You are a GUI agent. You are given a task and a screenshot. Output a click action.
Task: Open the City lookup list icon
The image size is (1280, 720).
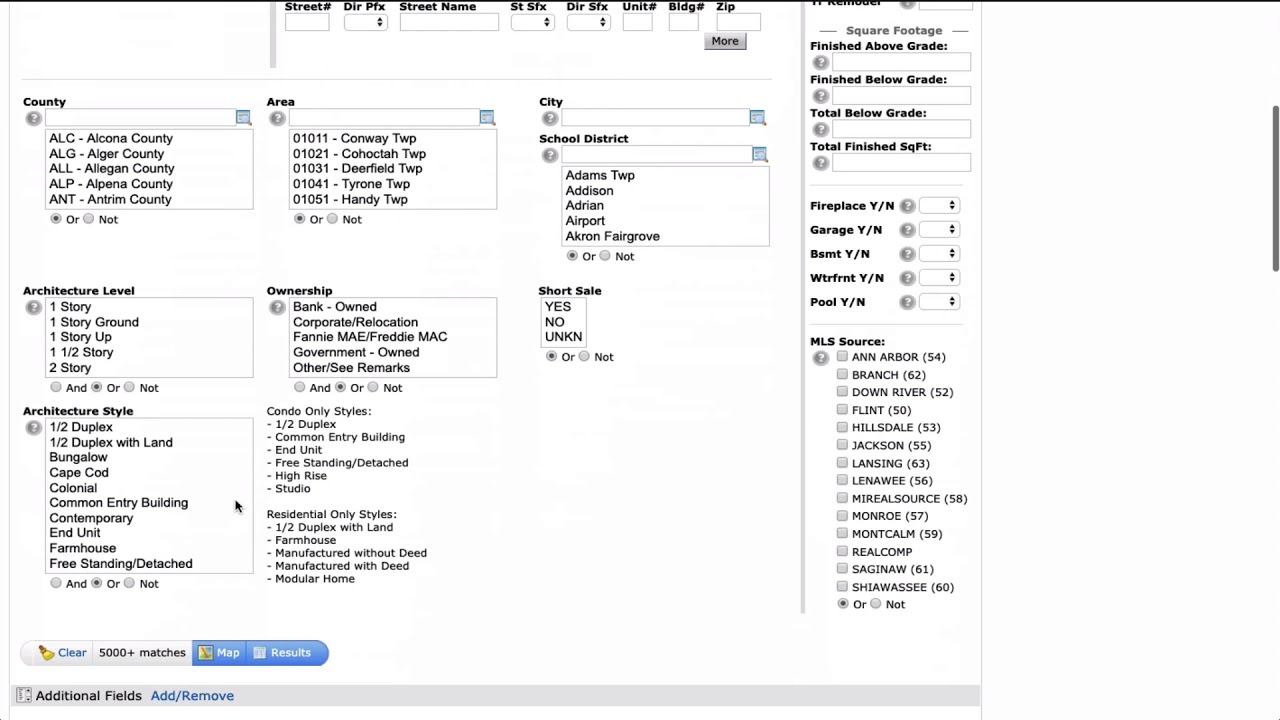tap(758, 118)
